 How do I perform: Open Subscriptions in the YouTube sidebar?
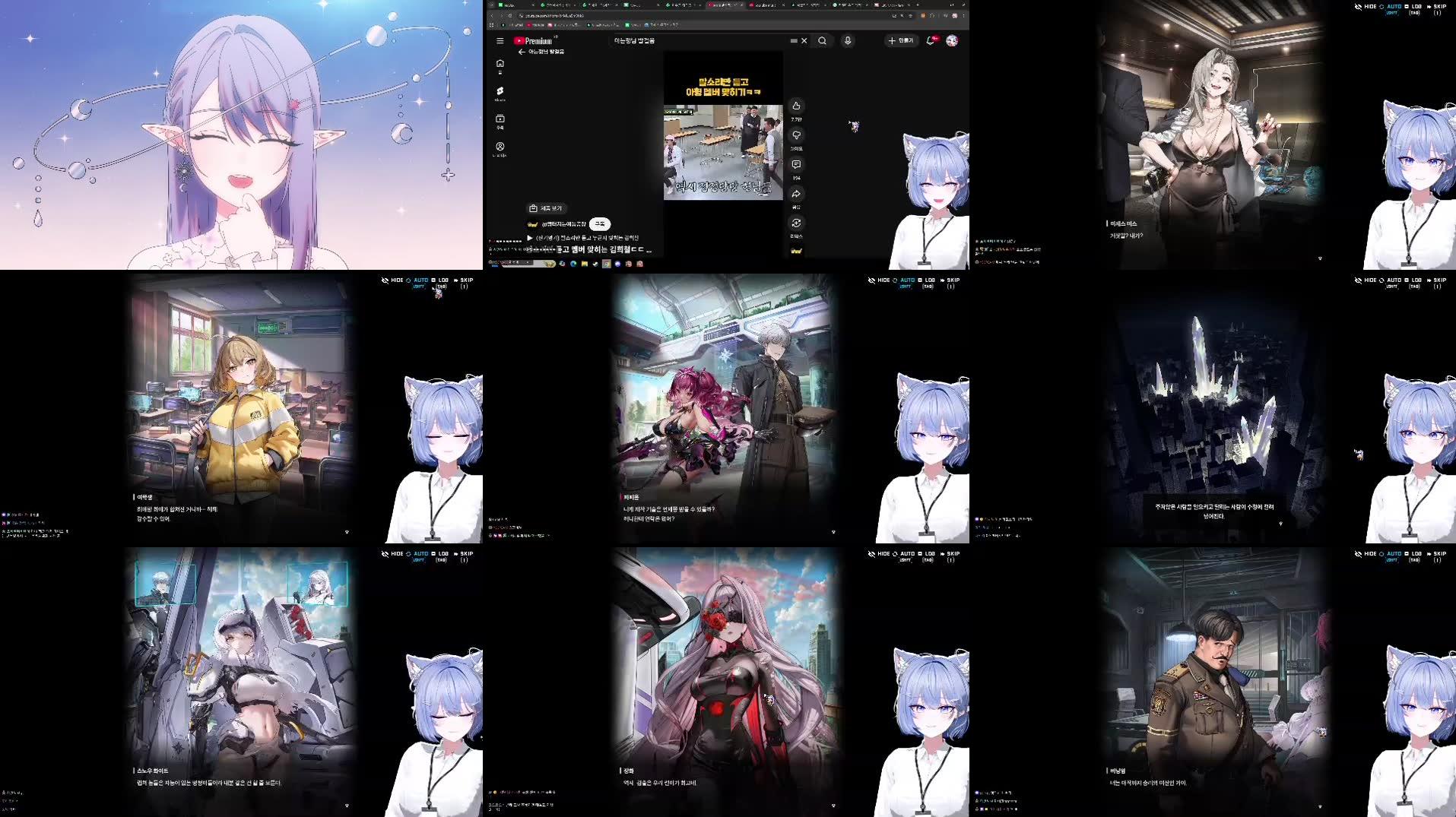[x=500, y=122]
